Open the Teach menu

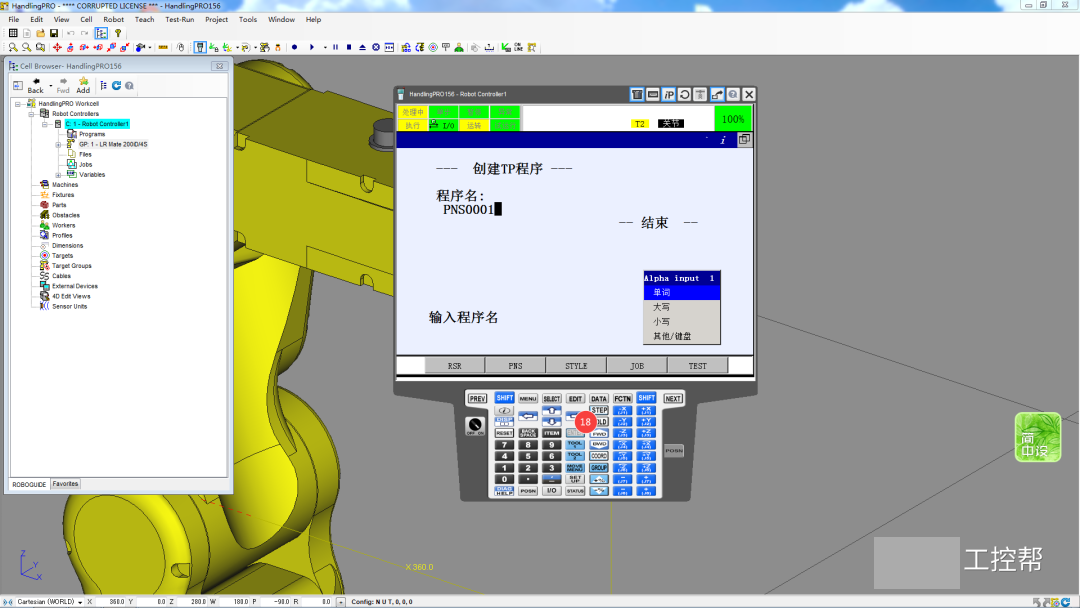145,19
